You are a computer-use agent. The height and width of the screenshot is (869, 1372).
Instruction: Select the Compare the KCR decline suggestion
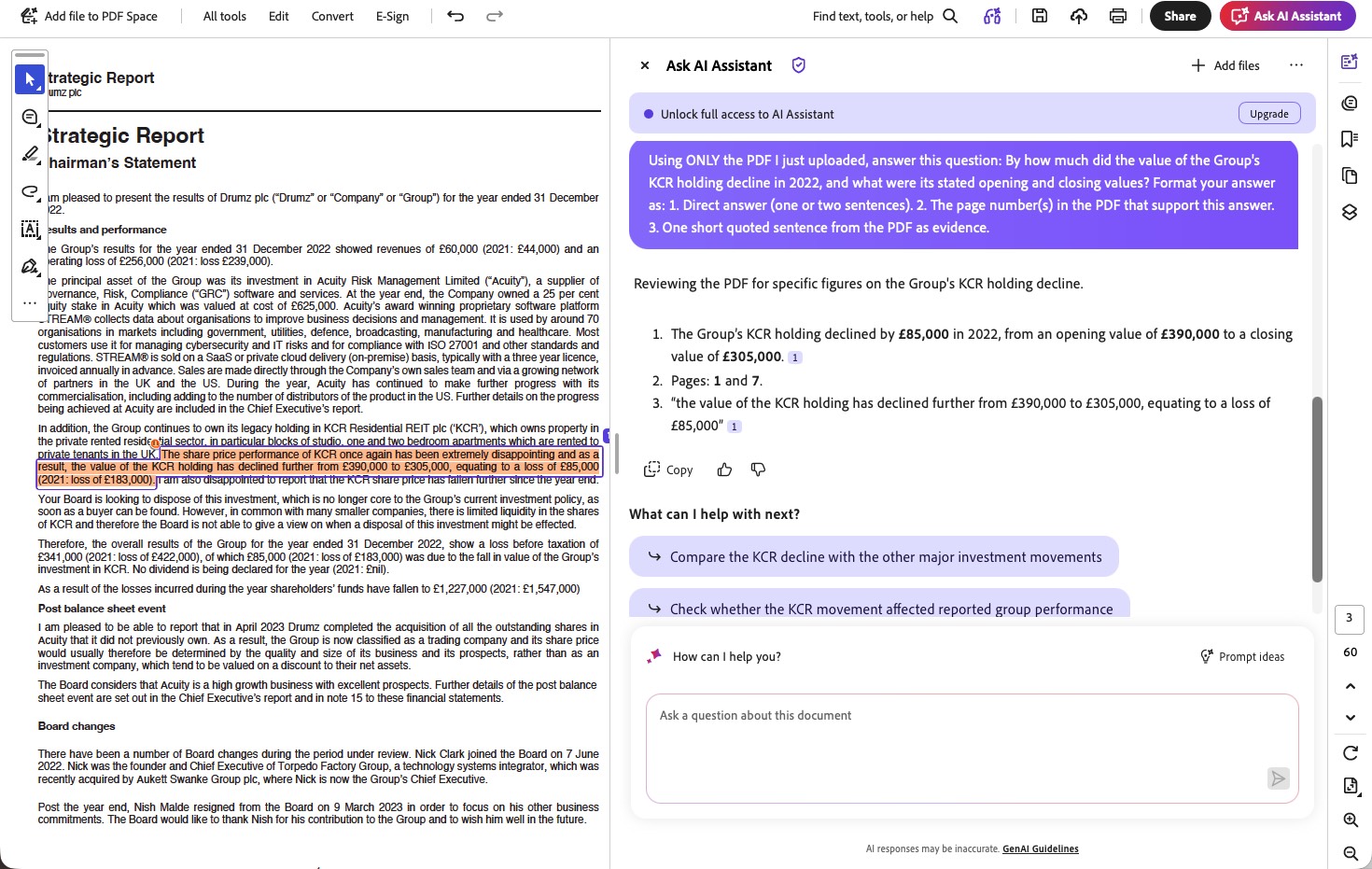(x=874, y=556)
